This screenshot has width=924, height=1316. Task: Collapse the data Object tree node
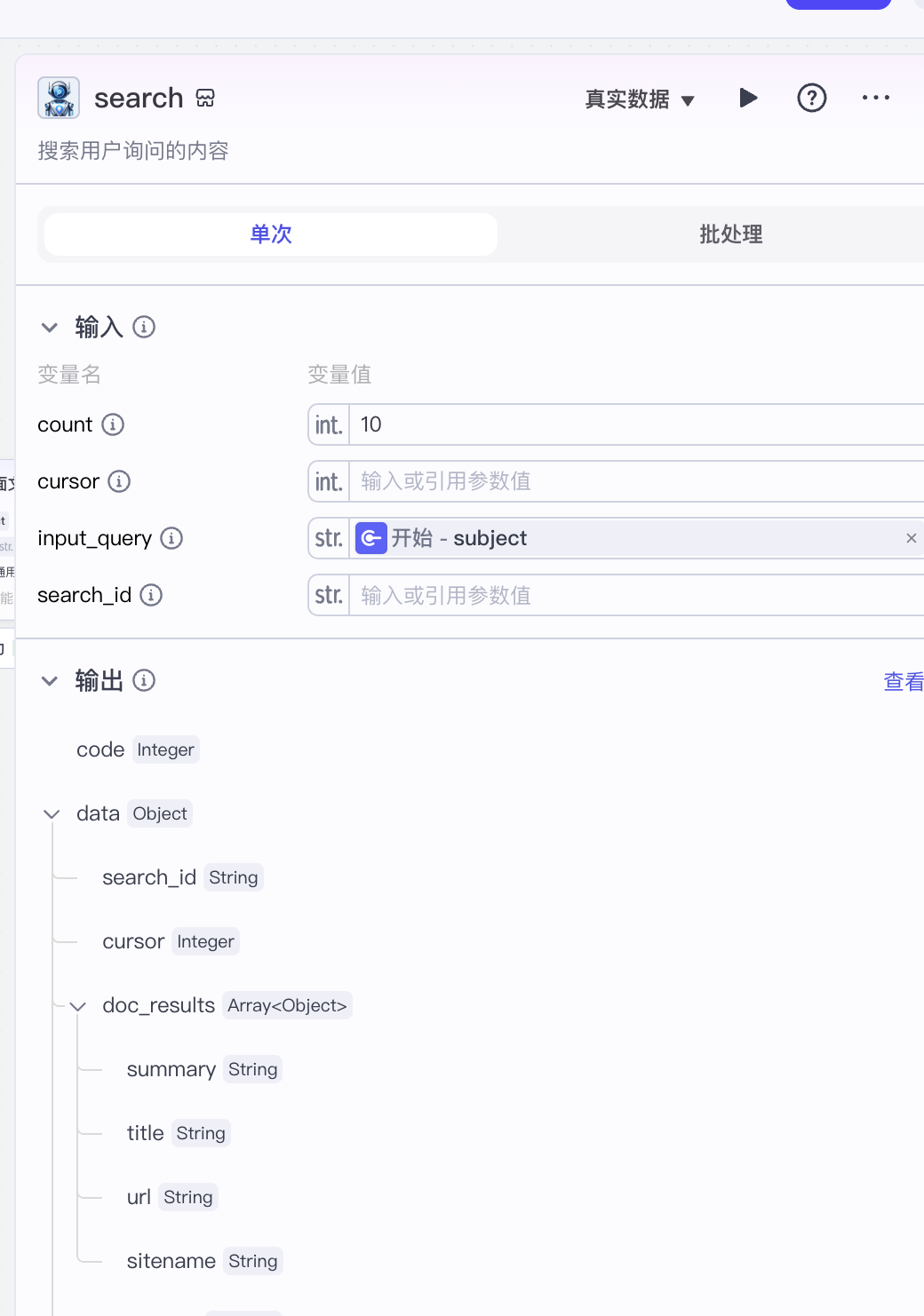click(52, 814)
